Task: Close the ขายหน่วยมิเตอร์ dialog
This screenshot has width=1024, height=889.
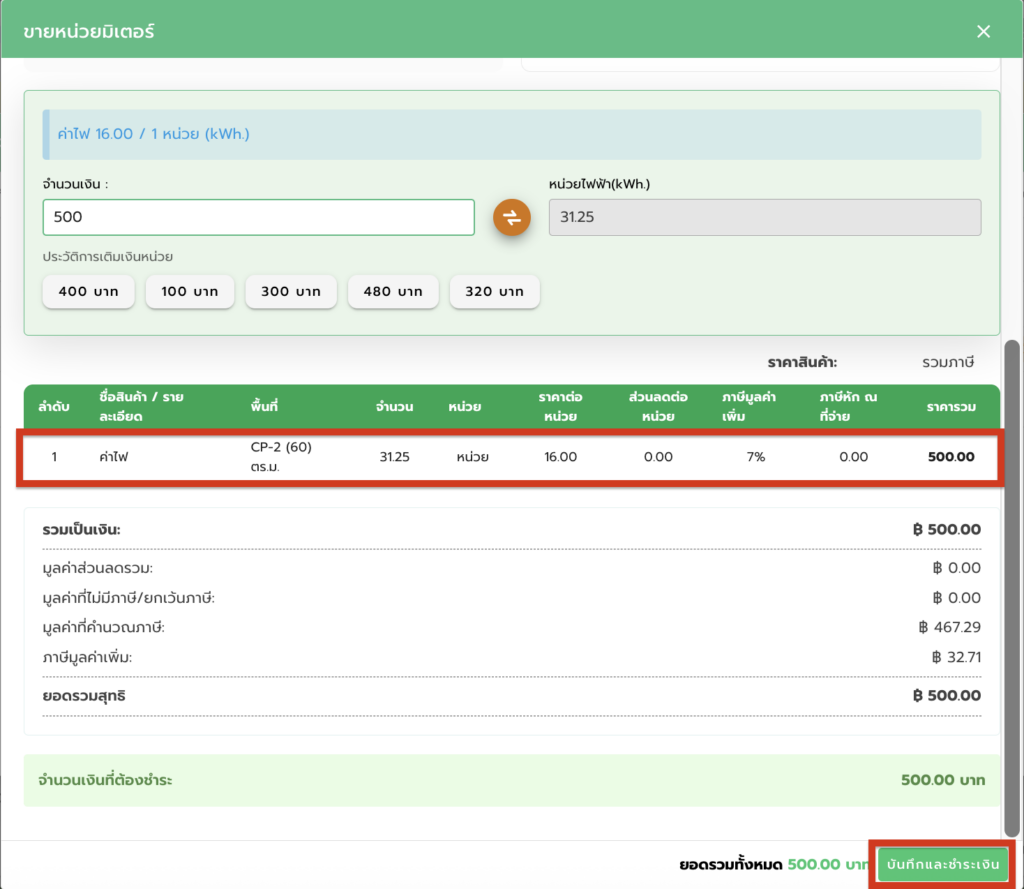Action: coord(983,31)
